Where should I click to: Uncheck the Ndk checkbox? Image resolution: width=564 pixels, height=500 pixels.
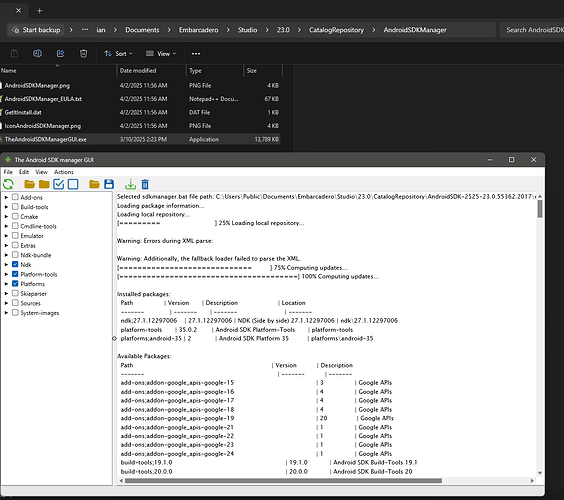click(x=15, y=264)
